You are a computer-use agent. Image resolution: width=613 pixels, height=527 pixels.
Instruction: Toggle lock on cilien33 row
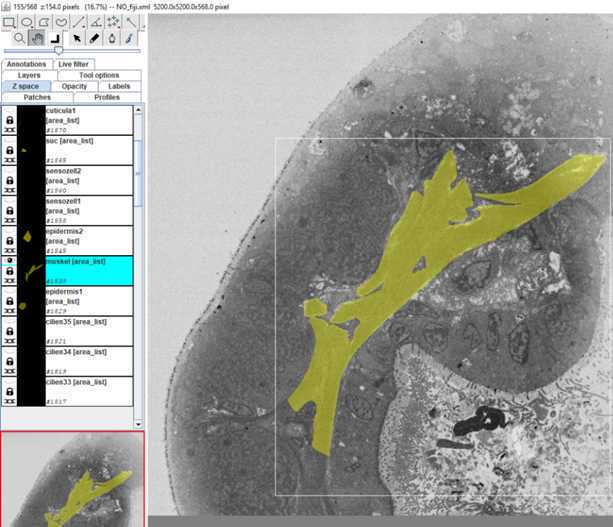(10, 391)
